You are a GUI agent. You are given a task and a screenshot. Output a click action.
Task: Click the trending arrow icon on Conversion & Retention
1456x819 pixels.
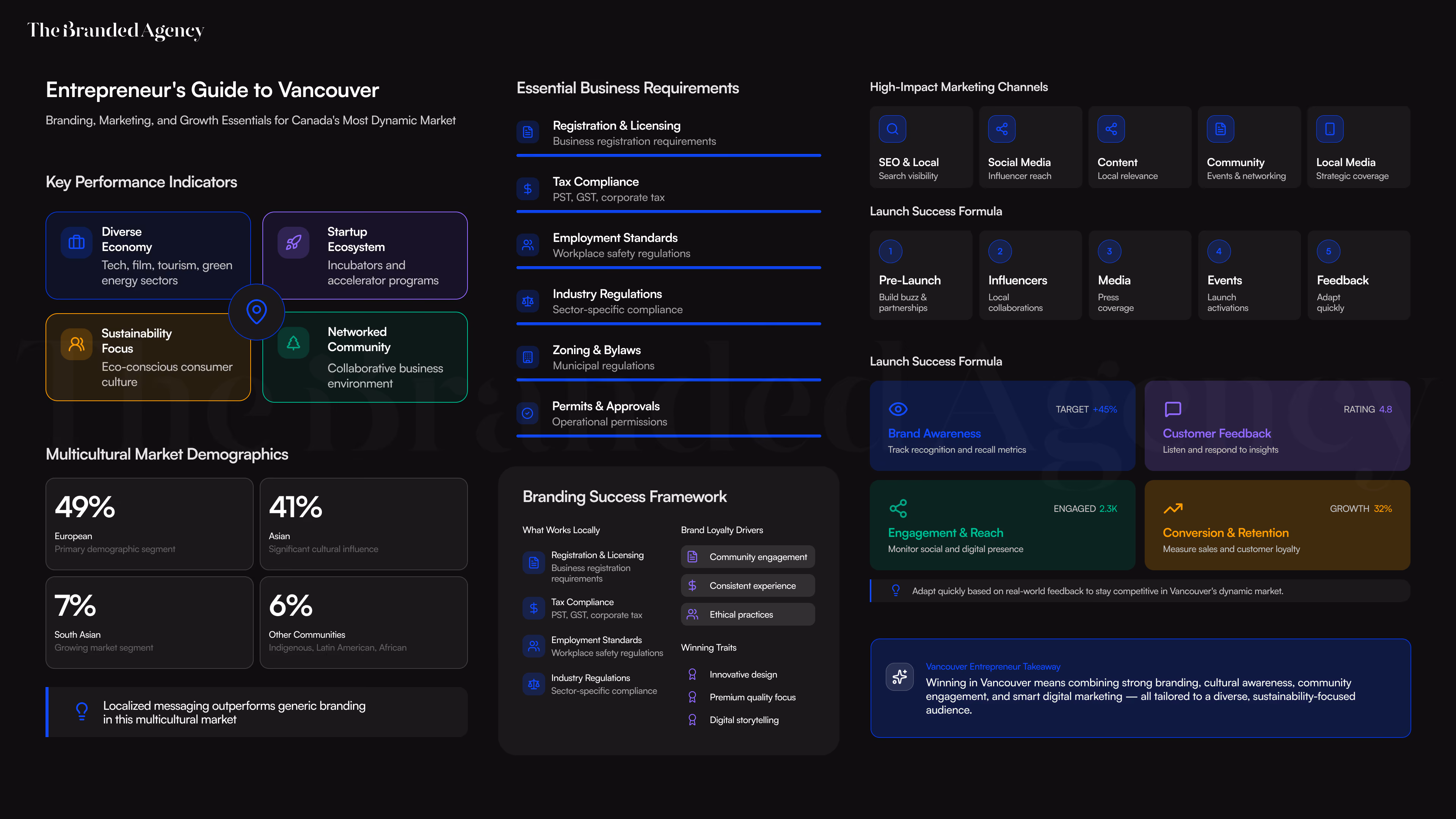click(1173, 508)
